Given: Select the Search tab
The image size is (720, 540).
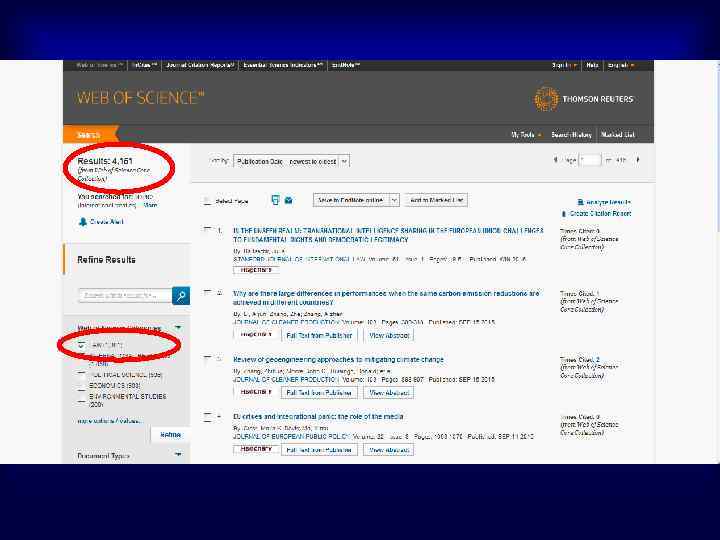Looking at the screenshot, I should (x=89, y=135).
